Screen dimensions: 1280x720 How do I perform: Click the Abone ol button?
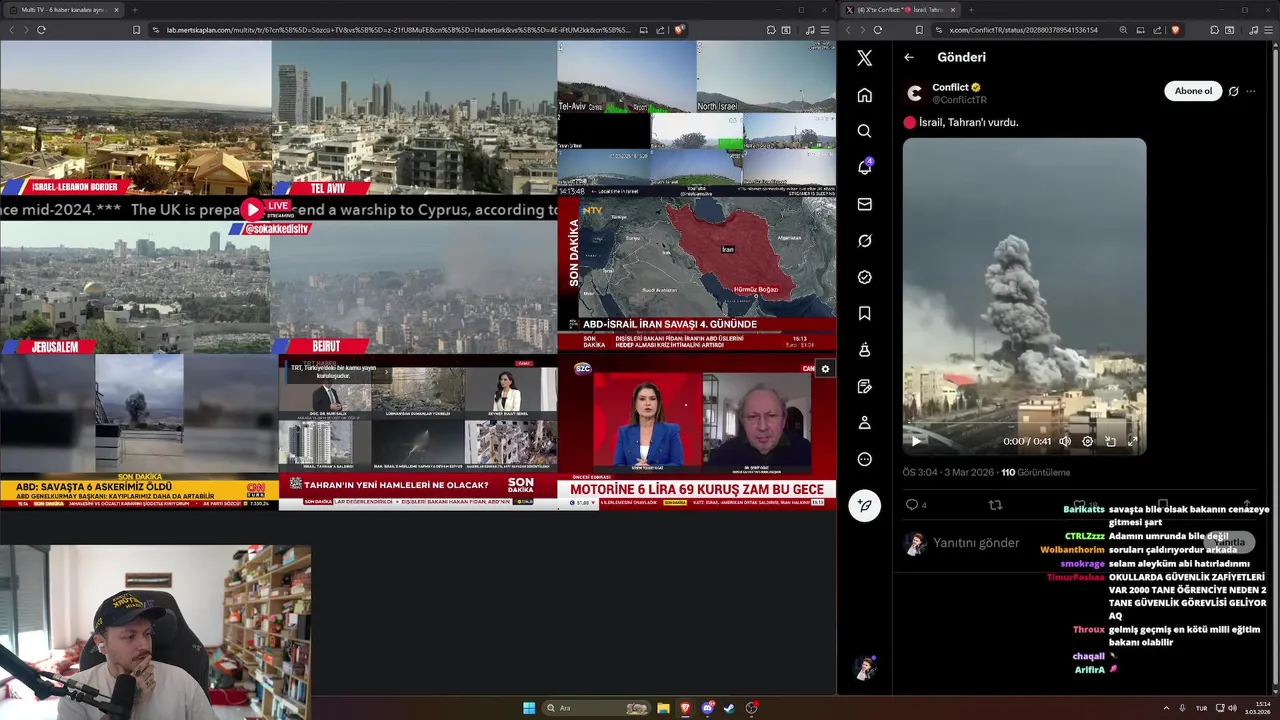[x=1193, y=91]
